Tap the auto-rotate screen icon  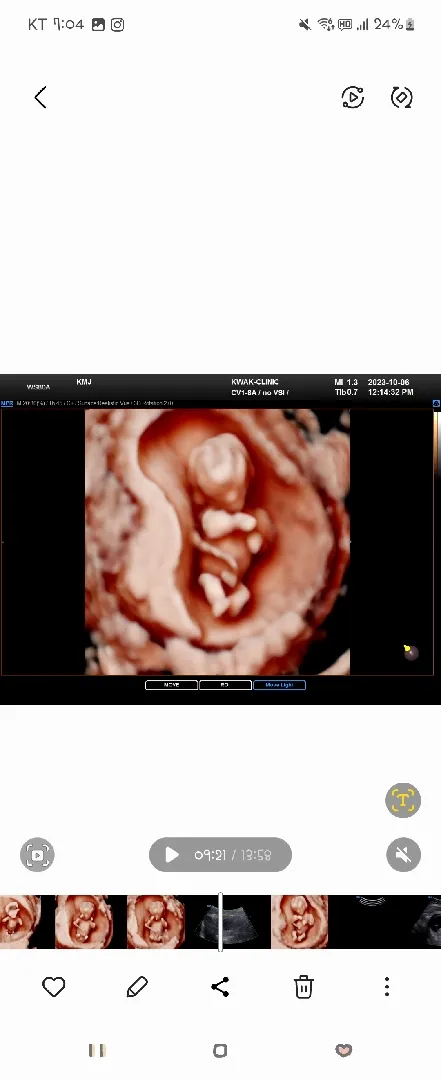tap(402, 97)
